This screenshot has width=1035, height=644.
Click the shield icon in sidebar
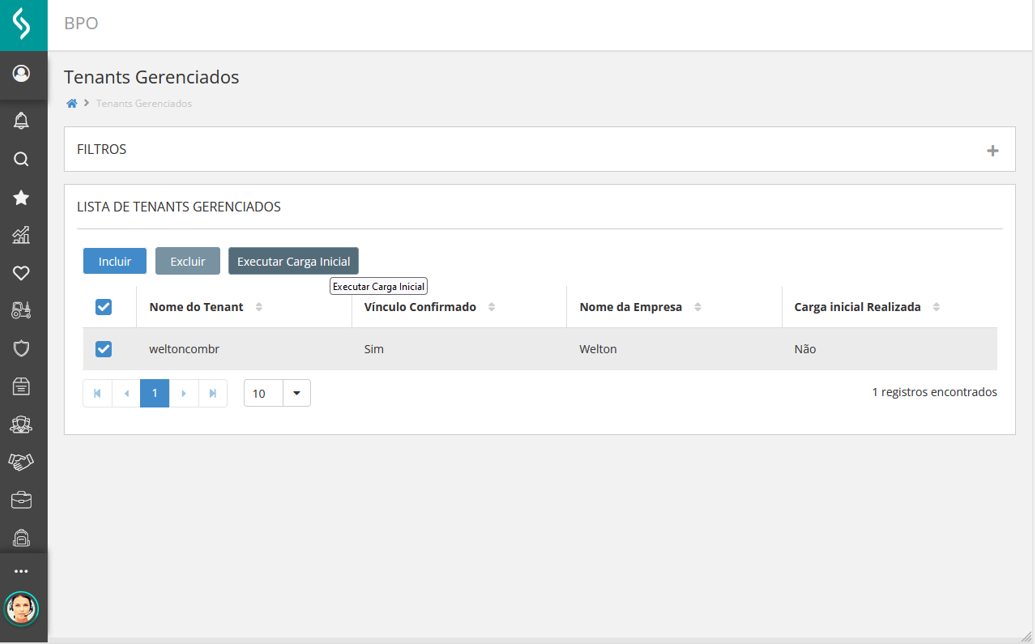coord(21,348)
